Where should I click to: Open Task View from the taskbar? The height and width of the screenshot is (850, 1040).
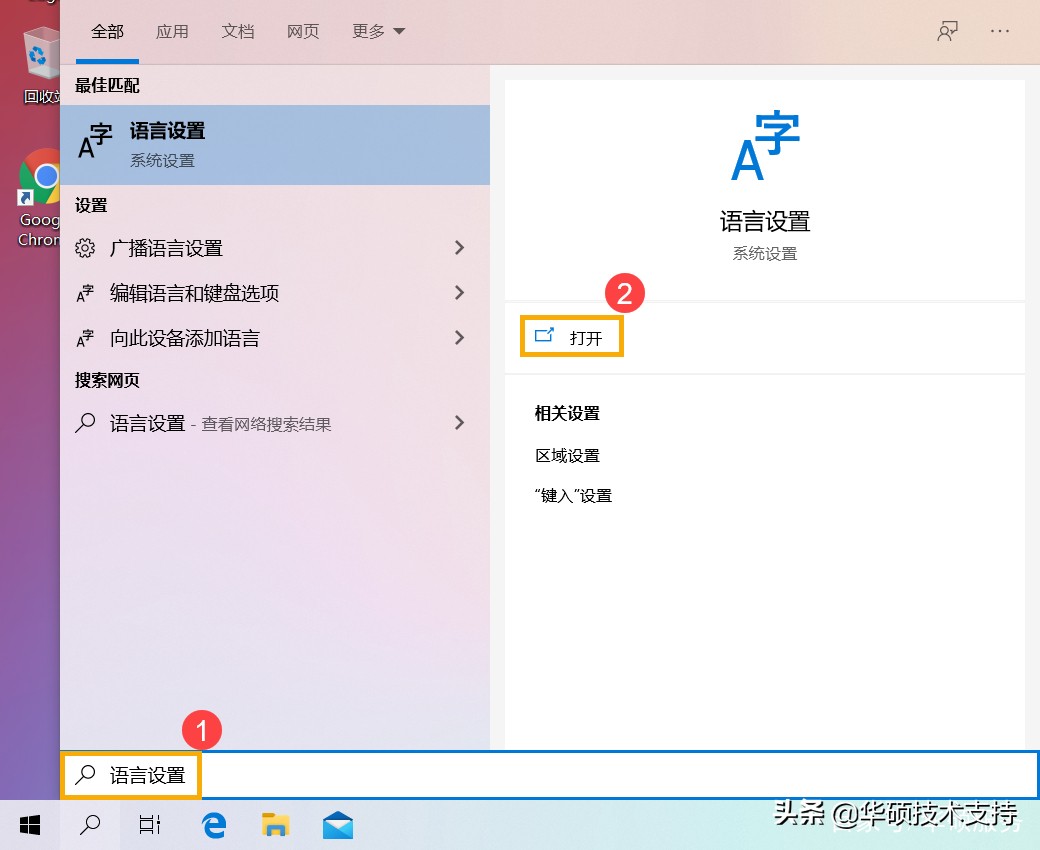pyautogui.click(x=149, y=825)
